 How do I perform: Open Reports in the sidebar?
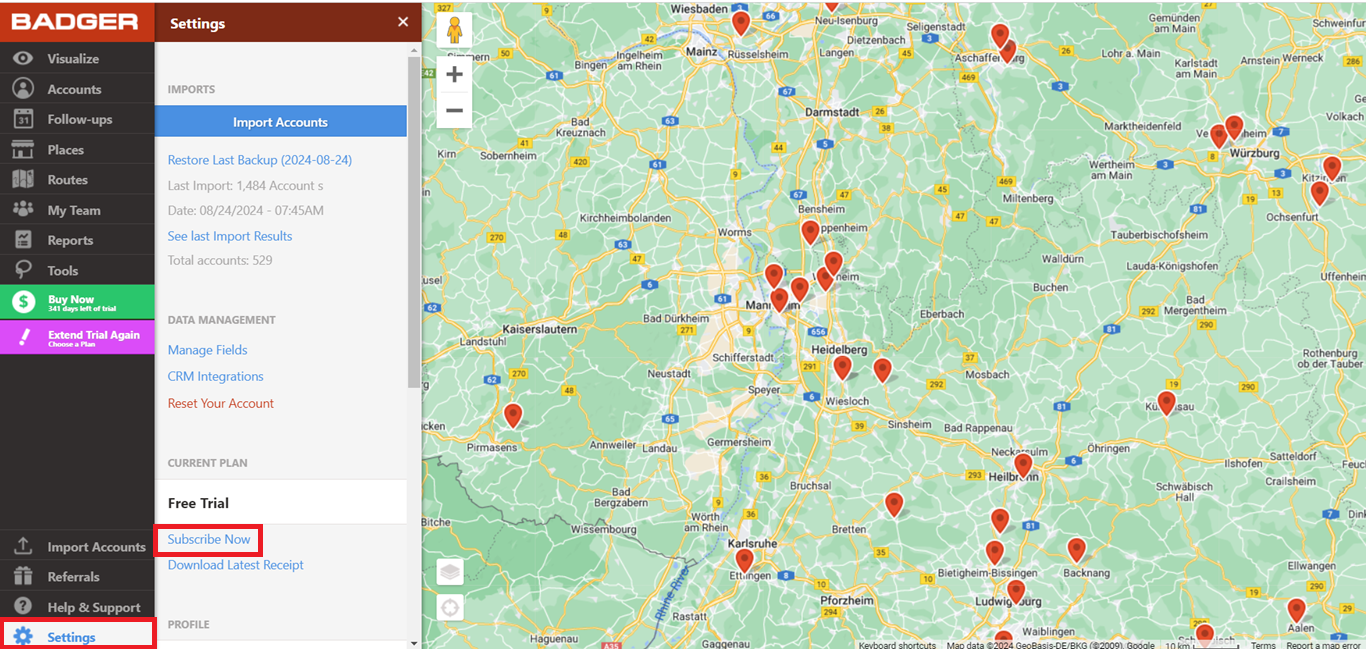tap(77, 240)
